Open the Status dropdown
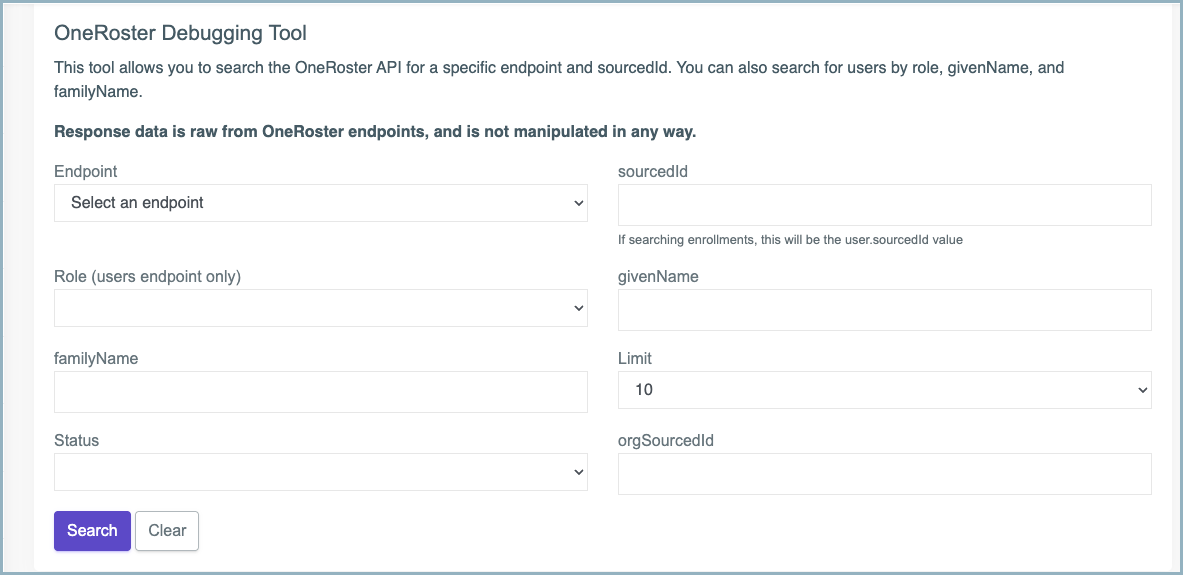Viewport: 1183px width, 575px height. [x=321, y=472]
